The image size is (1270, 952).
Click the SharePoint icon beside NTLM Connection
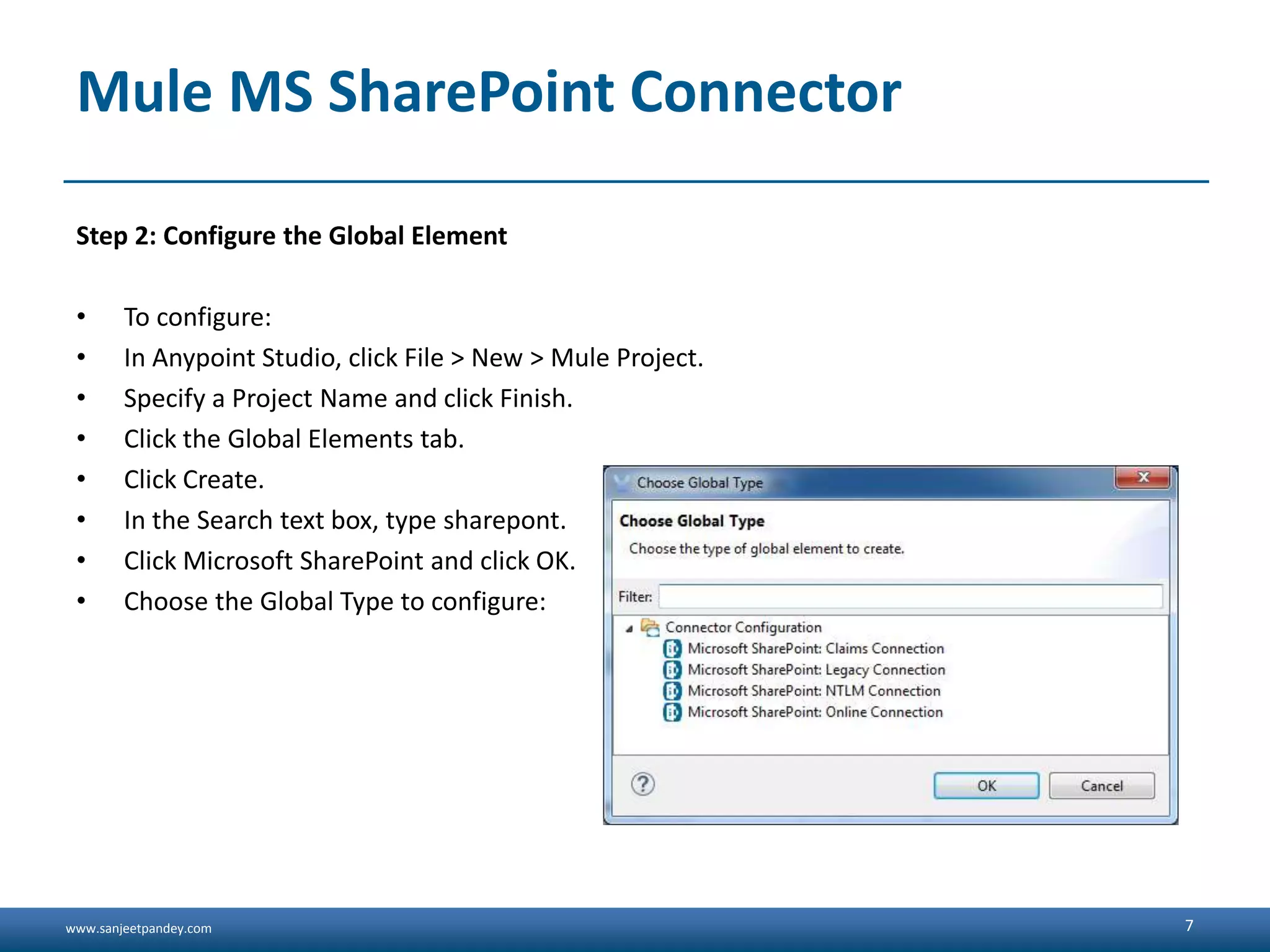point(672,690)
